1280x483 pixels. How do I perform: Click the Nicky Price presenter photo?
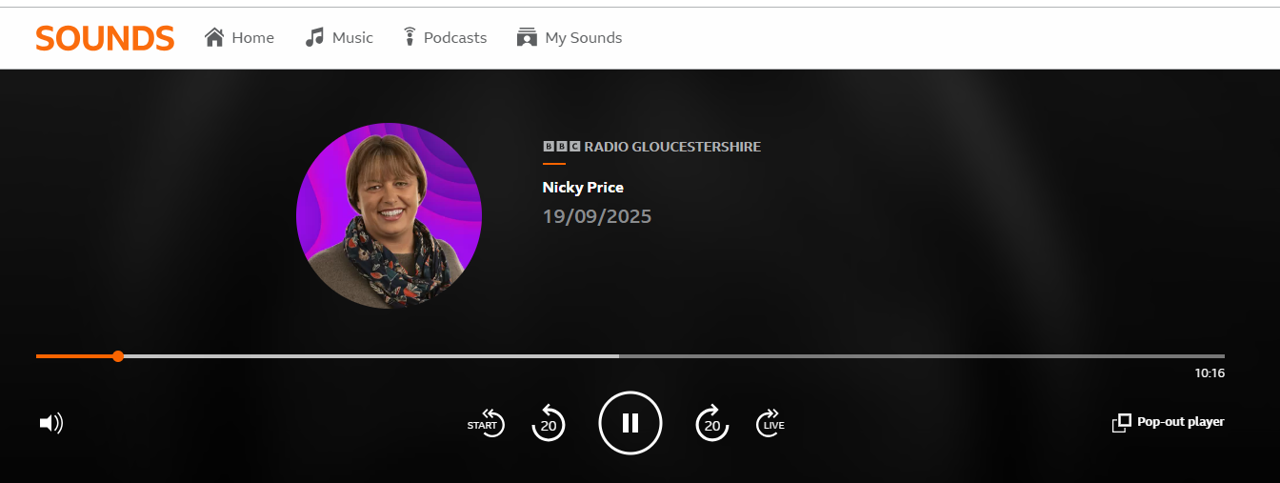click(x=389, y=215)
